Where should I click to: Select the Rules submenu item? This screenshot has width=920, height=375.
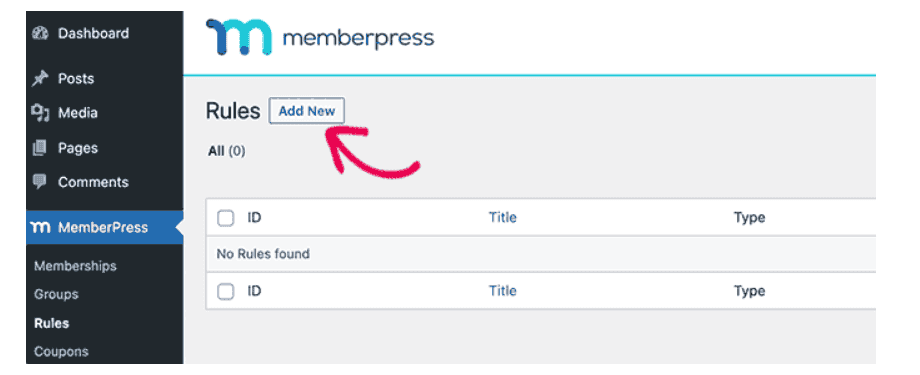click(52, 323)
